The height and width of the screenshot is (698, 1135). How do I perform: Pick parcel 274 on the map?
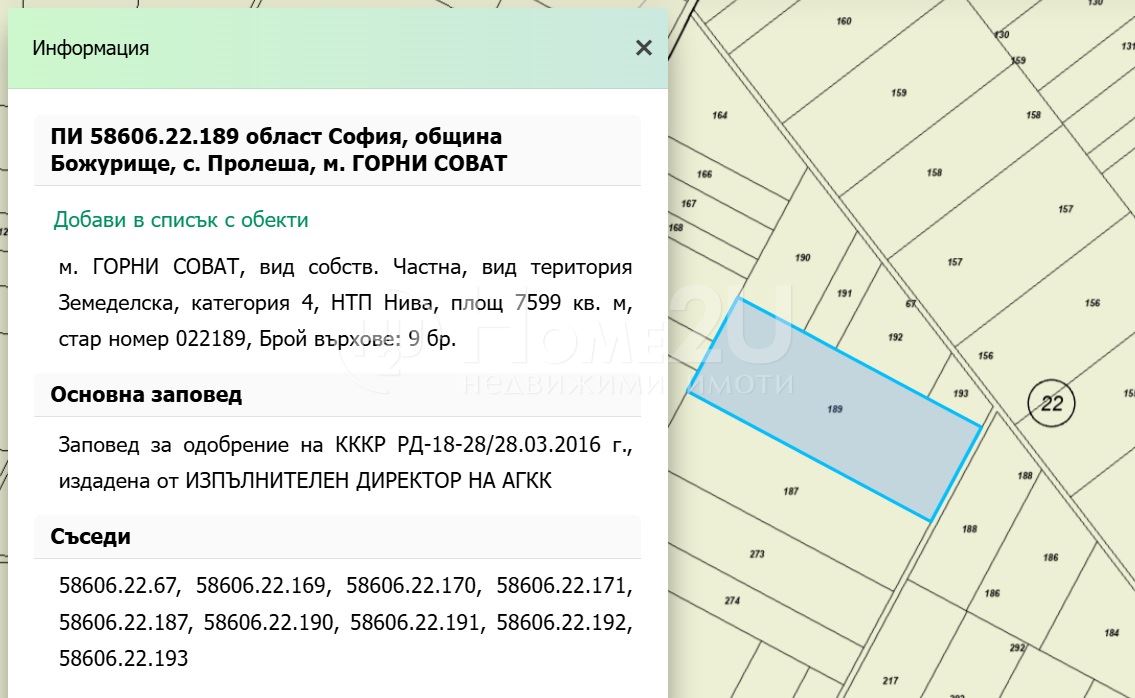[733, 601]
